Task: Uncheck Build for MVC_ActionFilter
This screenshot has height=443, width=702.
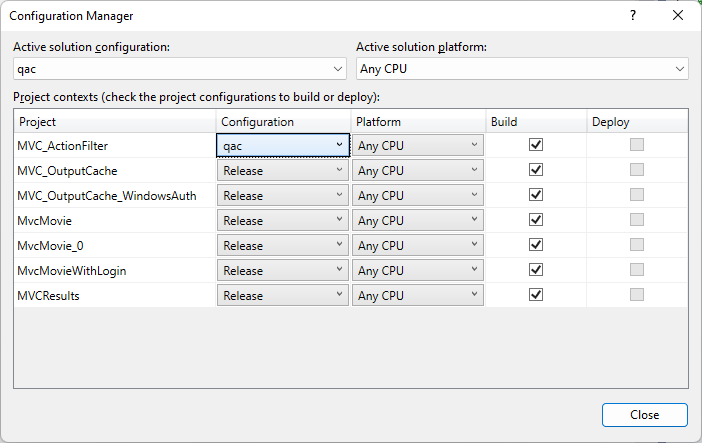Action: click(x=536, y=145)
